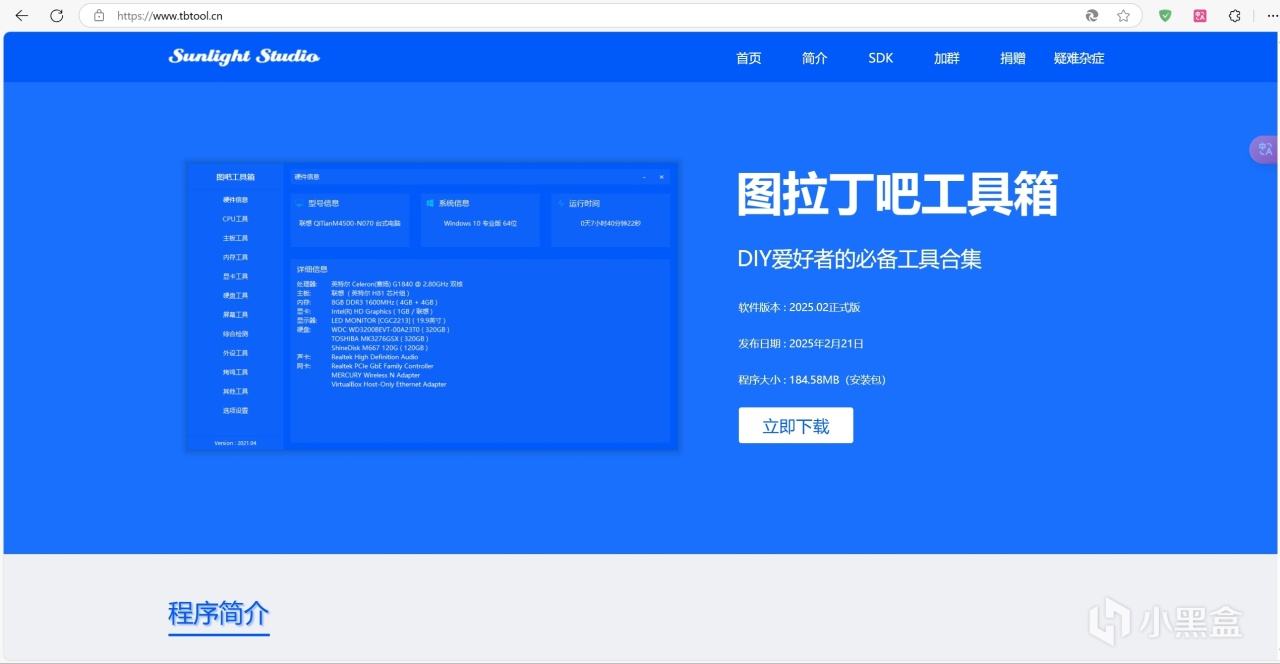Screen dimensions: 1280x664
Task: Click the 程序简介 section heading
Action: (219, 613)
